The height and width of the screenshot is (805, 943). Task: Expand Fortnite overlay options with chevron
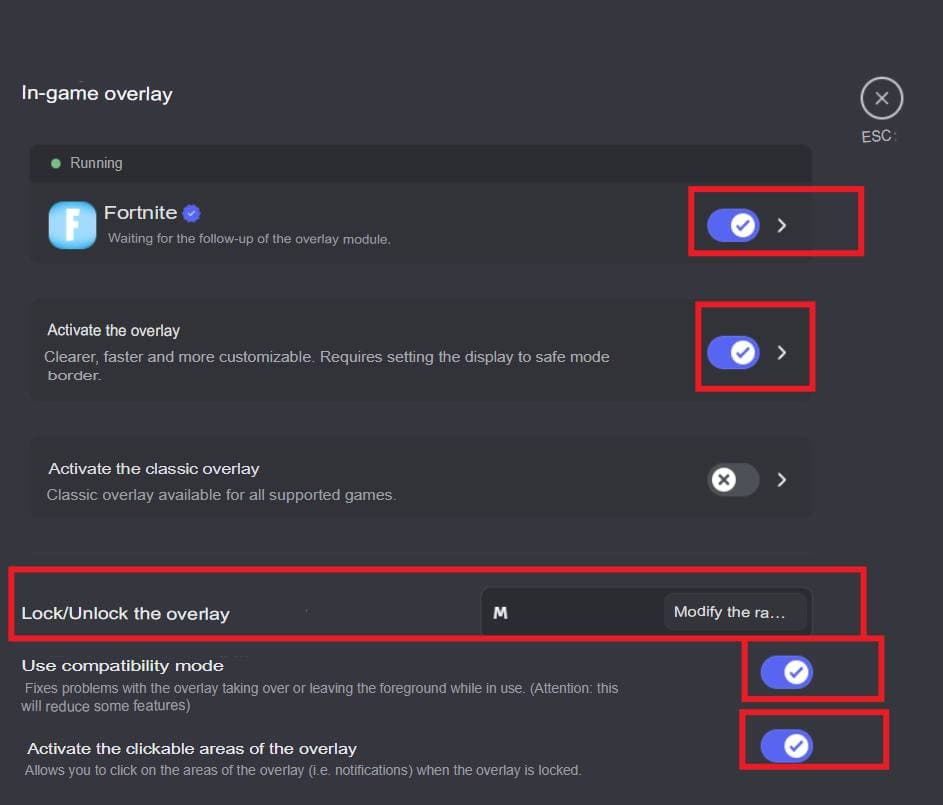782,226
